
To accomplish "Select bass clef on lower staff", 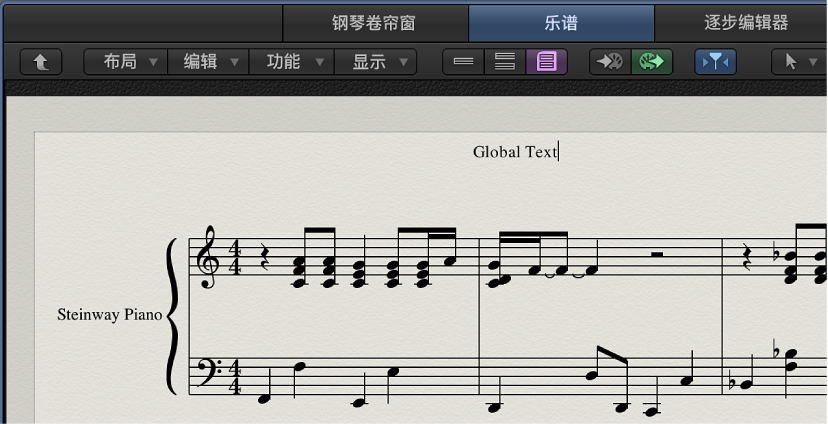I will [x=210, y=373].
